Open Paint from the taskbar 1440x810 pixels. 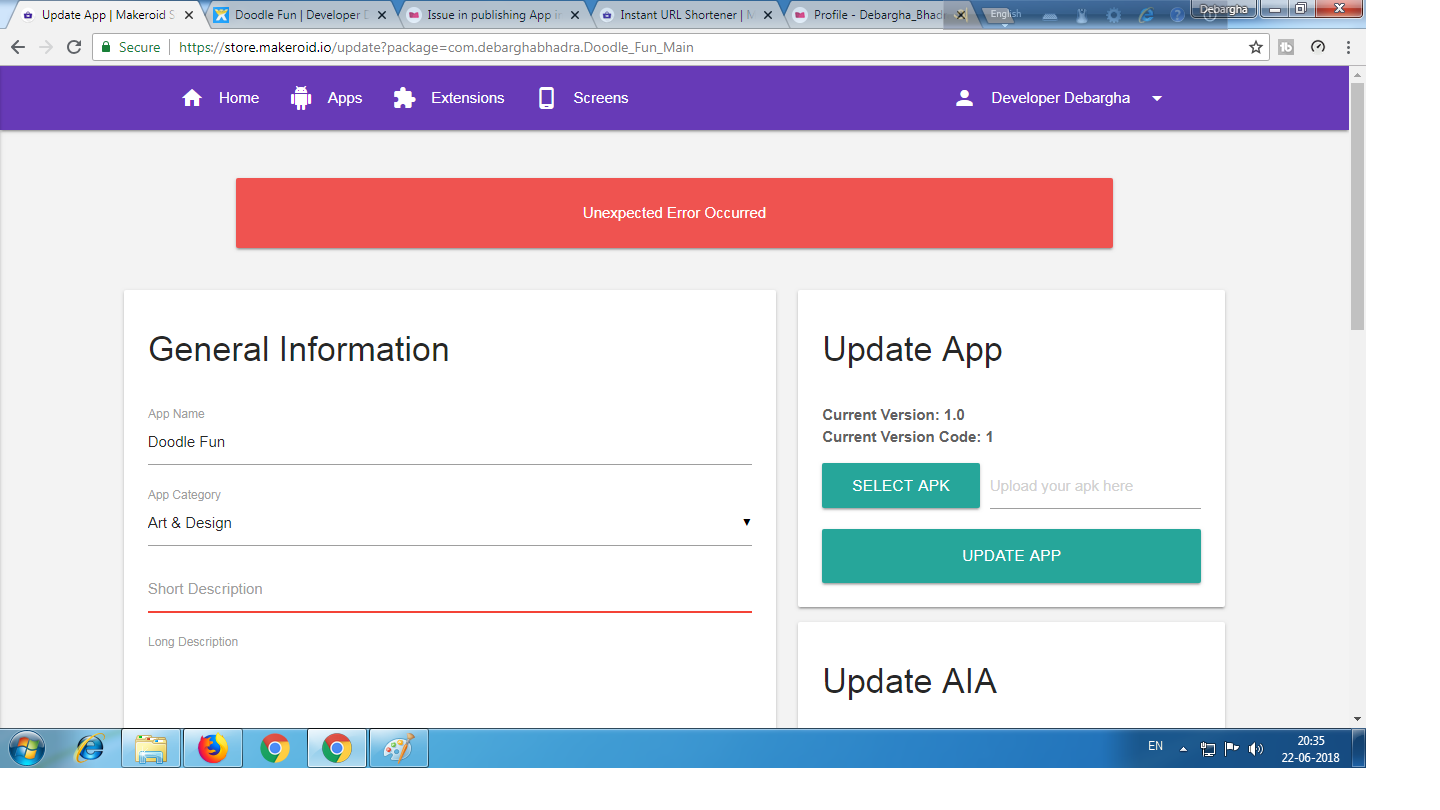point(399,748)
